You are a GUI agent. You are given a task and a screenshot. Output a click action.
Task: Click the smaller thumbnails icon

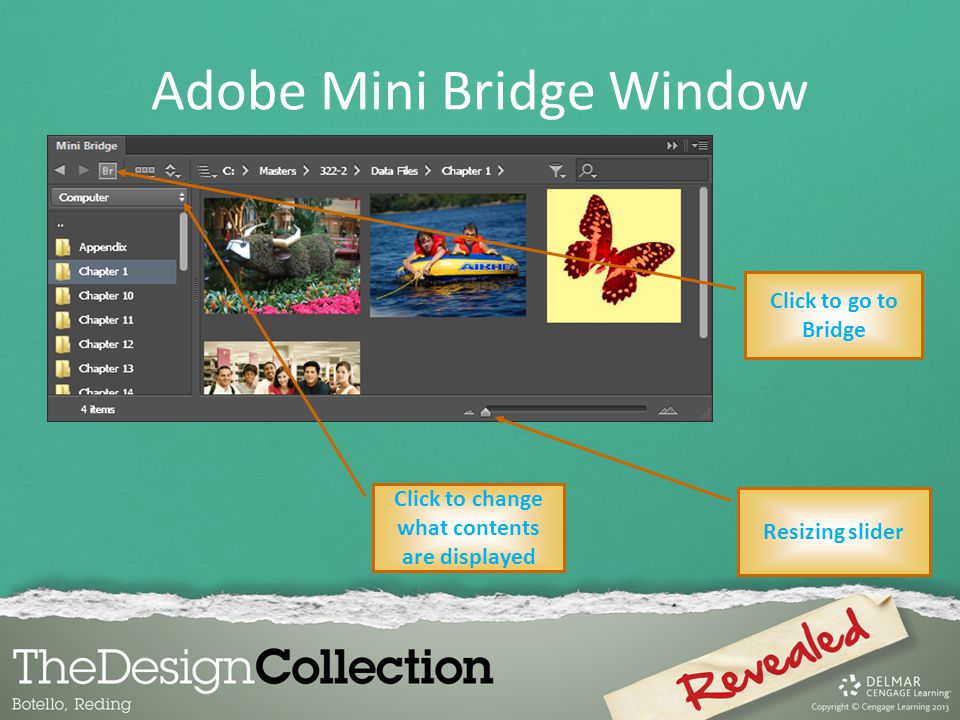pos(469,412)
